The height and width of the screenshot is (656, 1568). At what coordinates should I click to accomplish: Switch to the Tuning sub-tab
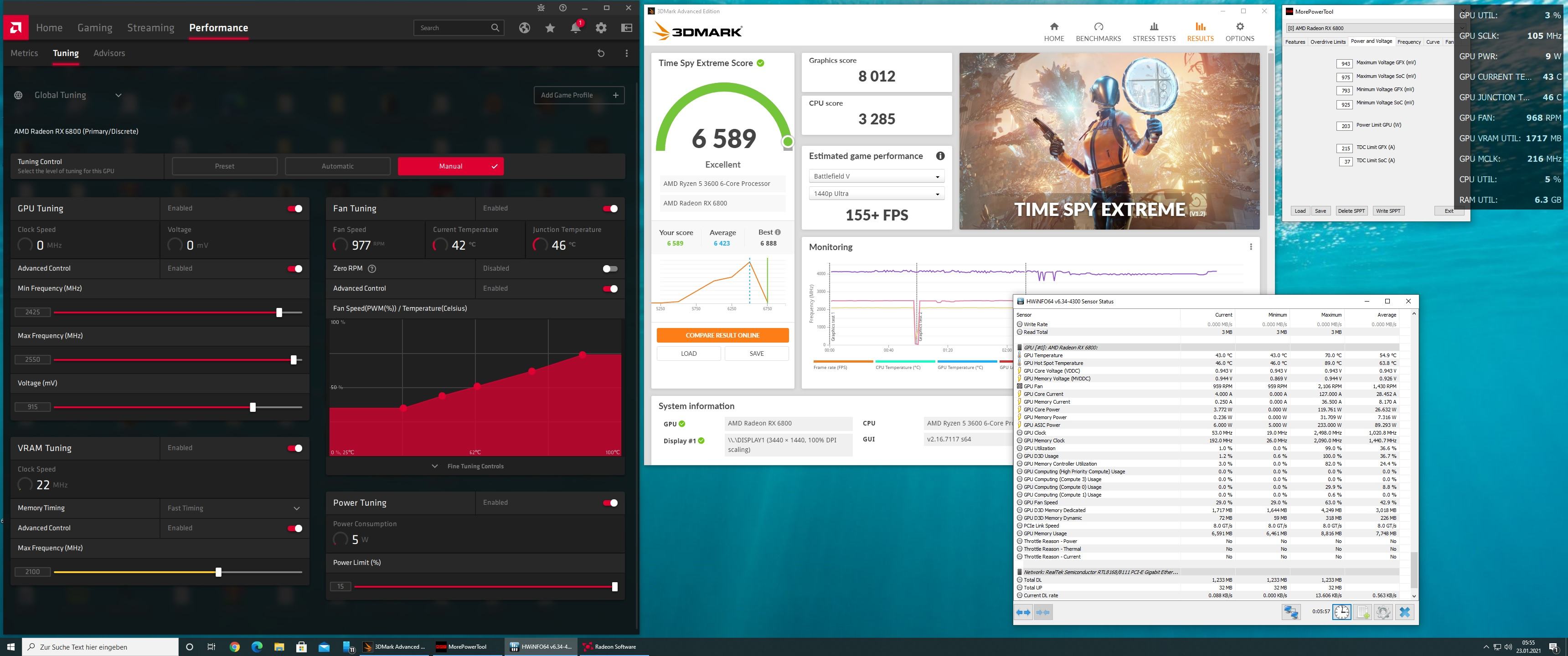pos(66,54)
